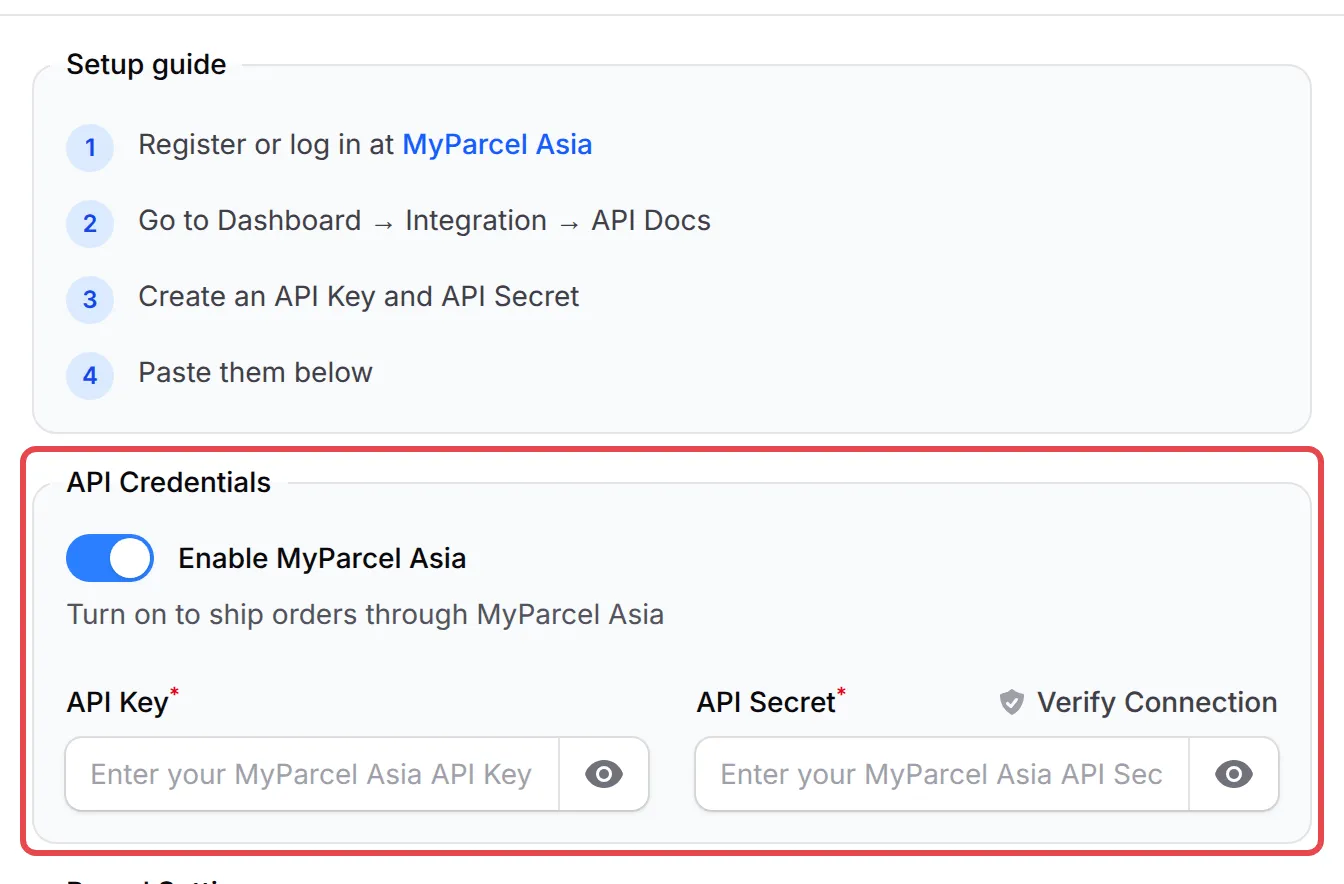Show the API Key with eye icon
This screenshot has height=884, width=1344.
click(x=604, y=774)
